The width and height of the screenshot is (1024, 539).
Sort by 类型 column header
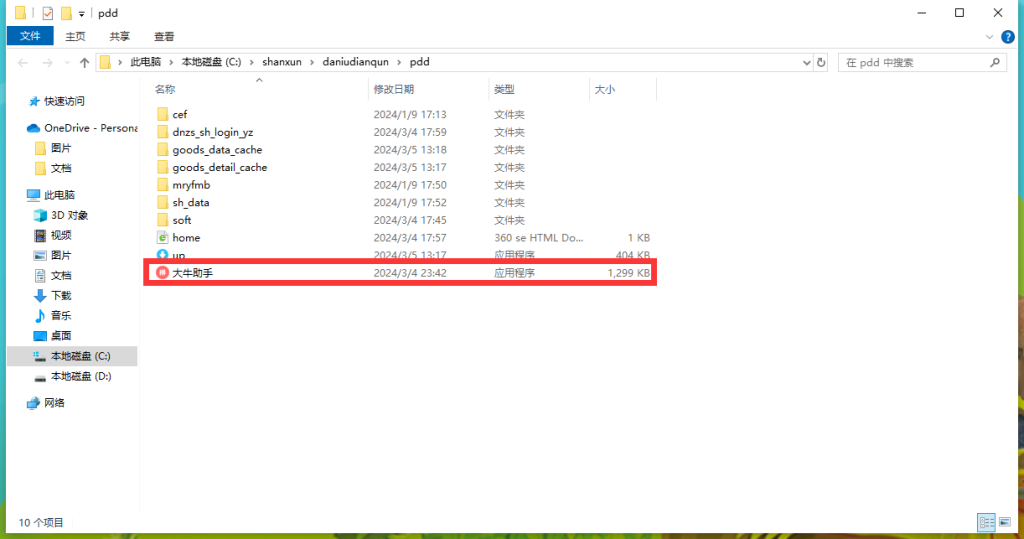[504, 89]
